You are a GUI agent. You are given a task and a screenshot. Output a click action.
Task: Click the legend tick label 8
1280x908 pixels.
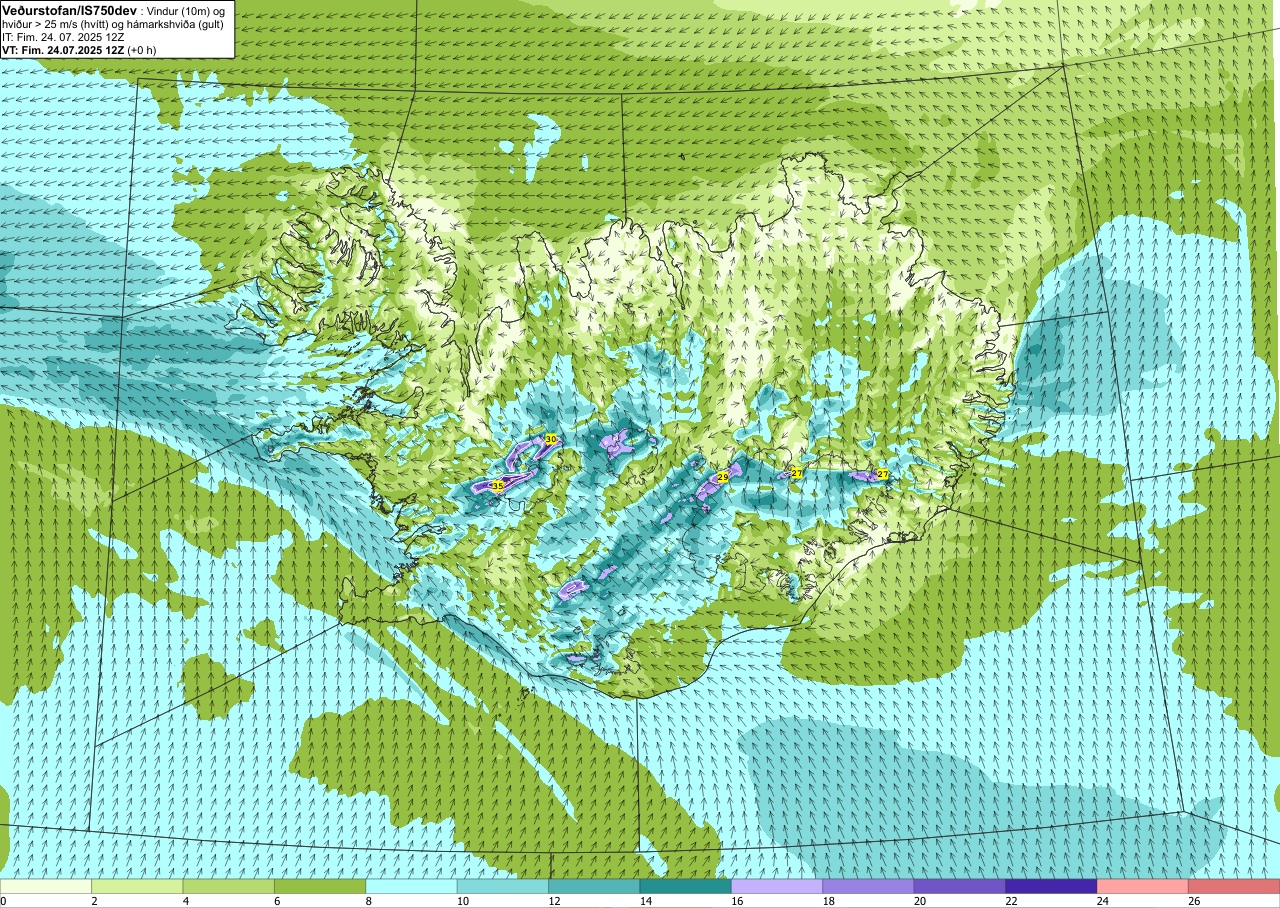point(368,901)
